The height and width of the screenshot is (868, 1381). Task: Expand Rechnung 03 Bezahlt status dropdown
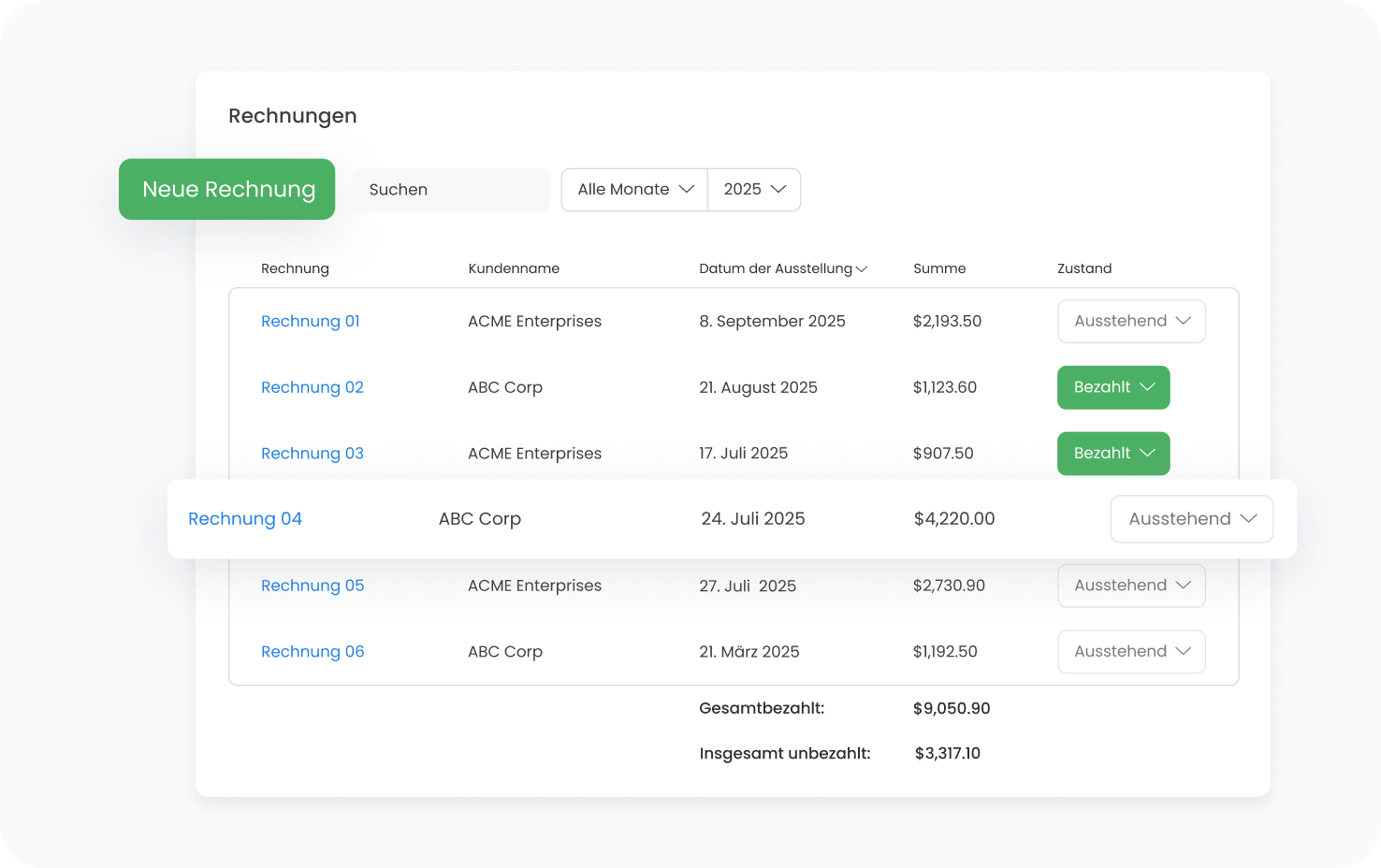[1113, 454]
